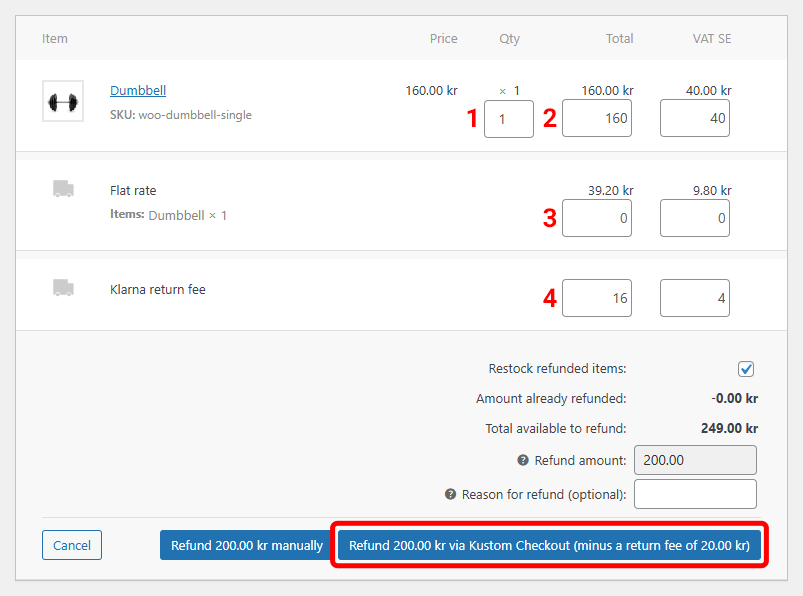
Task: Click the Dumbbell VAT refund field
Action: point(694,119)
